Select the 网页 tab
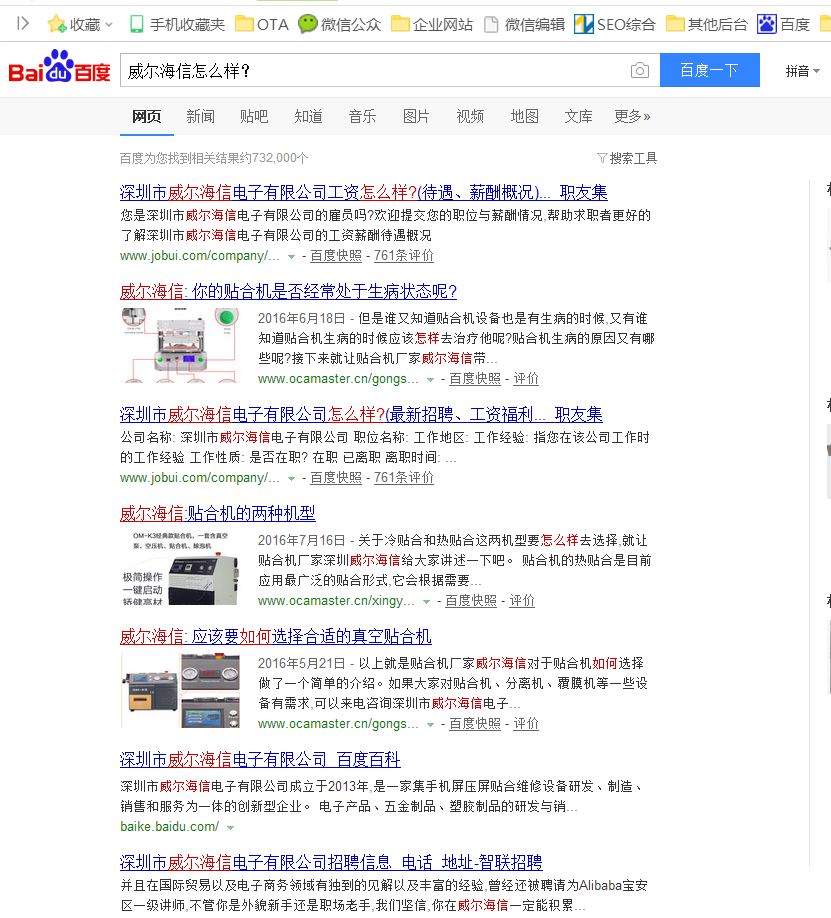 146,117
